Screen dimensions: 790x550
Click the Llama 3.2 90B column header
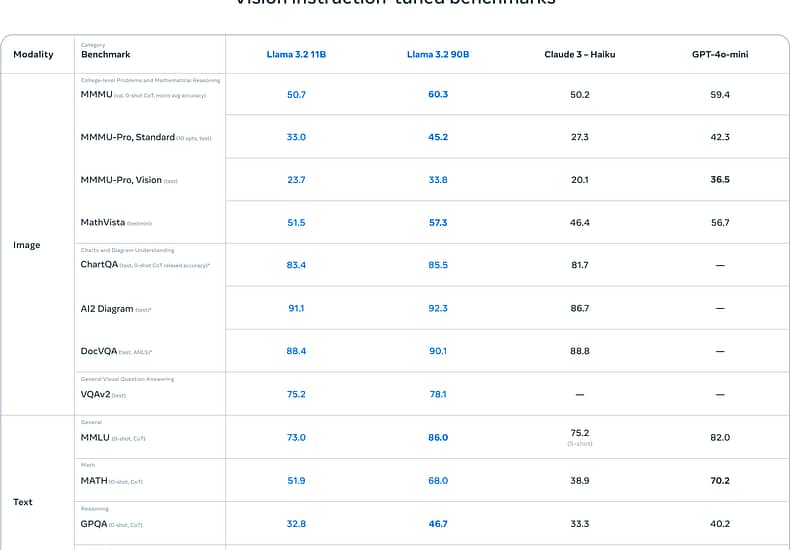[x=438, y=54]
